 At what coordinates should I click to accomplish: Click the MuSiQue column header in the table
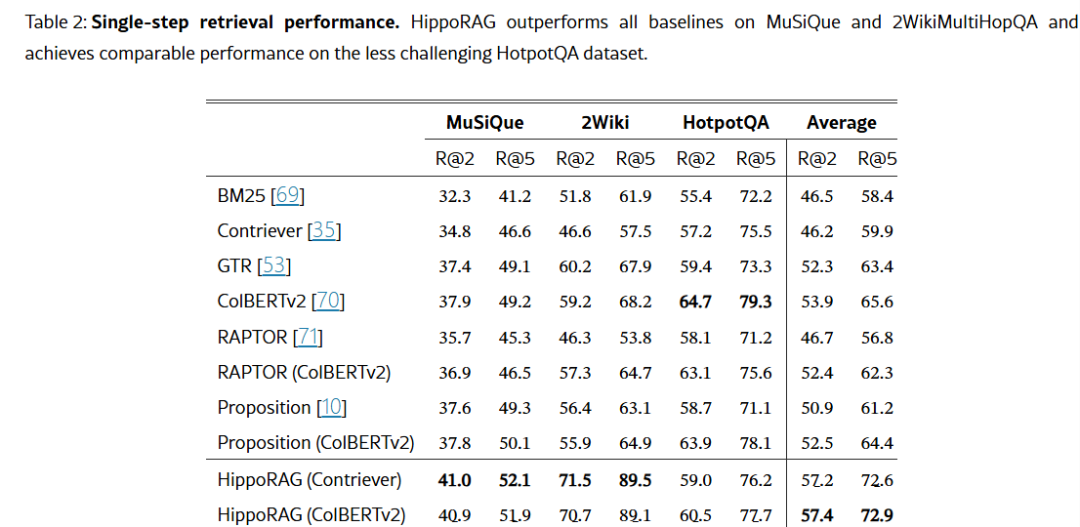[485, 123]
